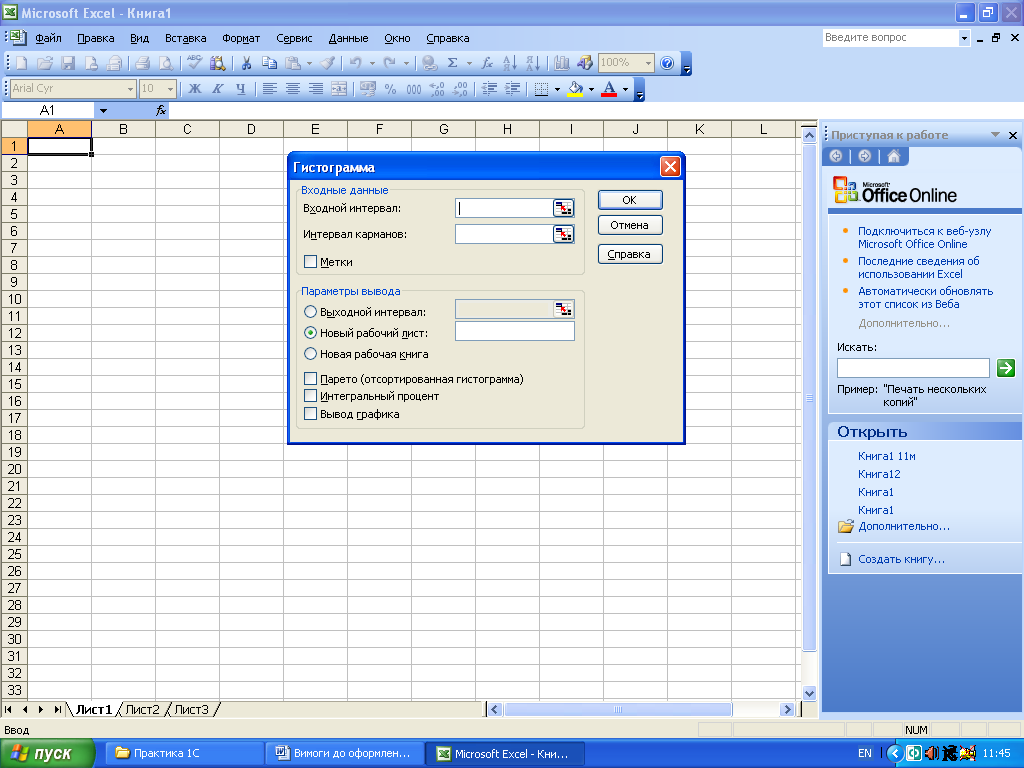Click the task pane Home icon
1024x768 pixels.
(893, 156)
